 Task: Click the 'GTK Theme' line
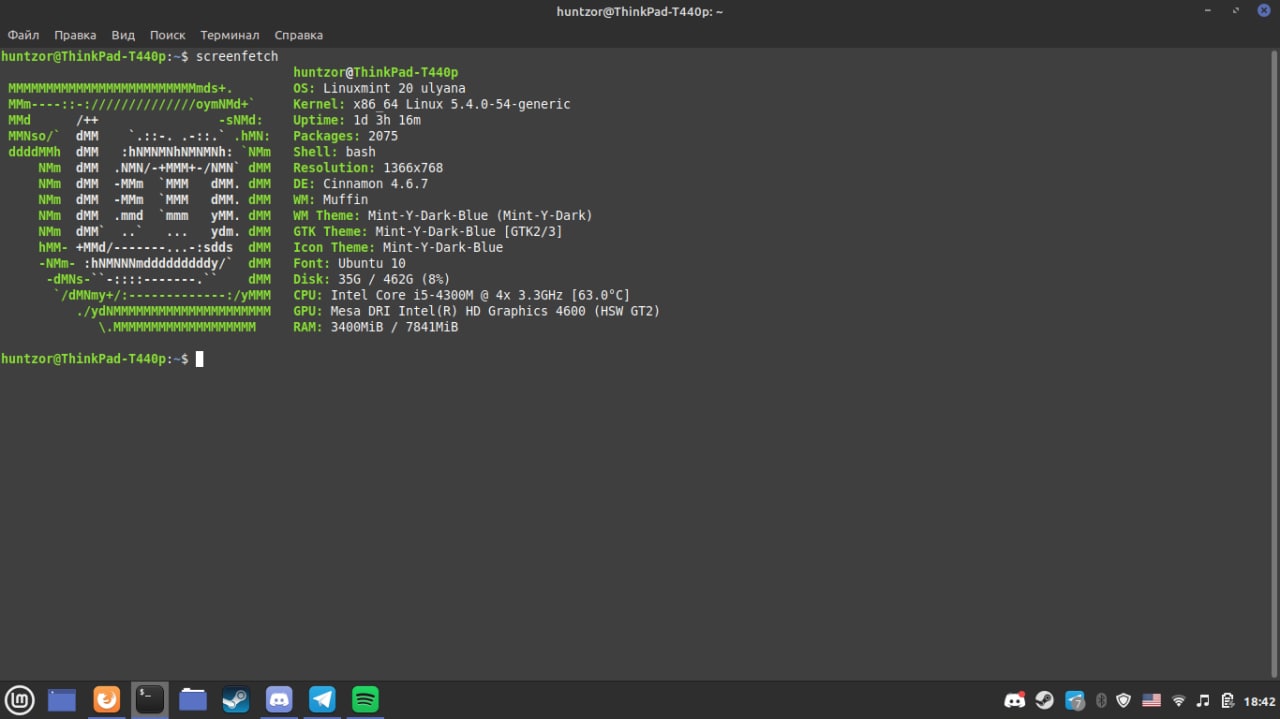tap(428, 232)
